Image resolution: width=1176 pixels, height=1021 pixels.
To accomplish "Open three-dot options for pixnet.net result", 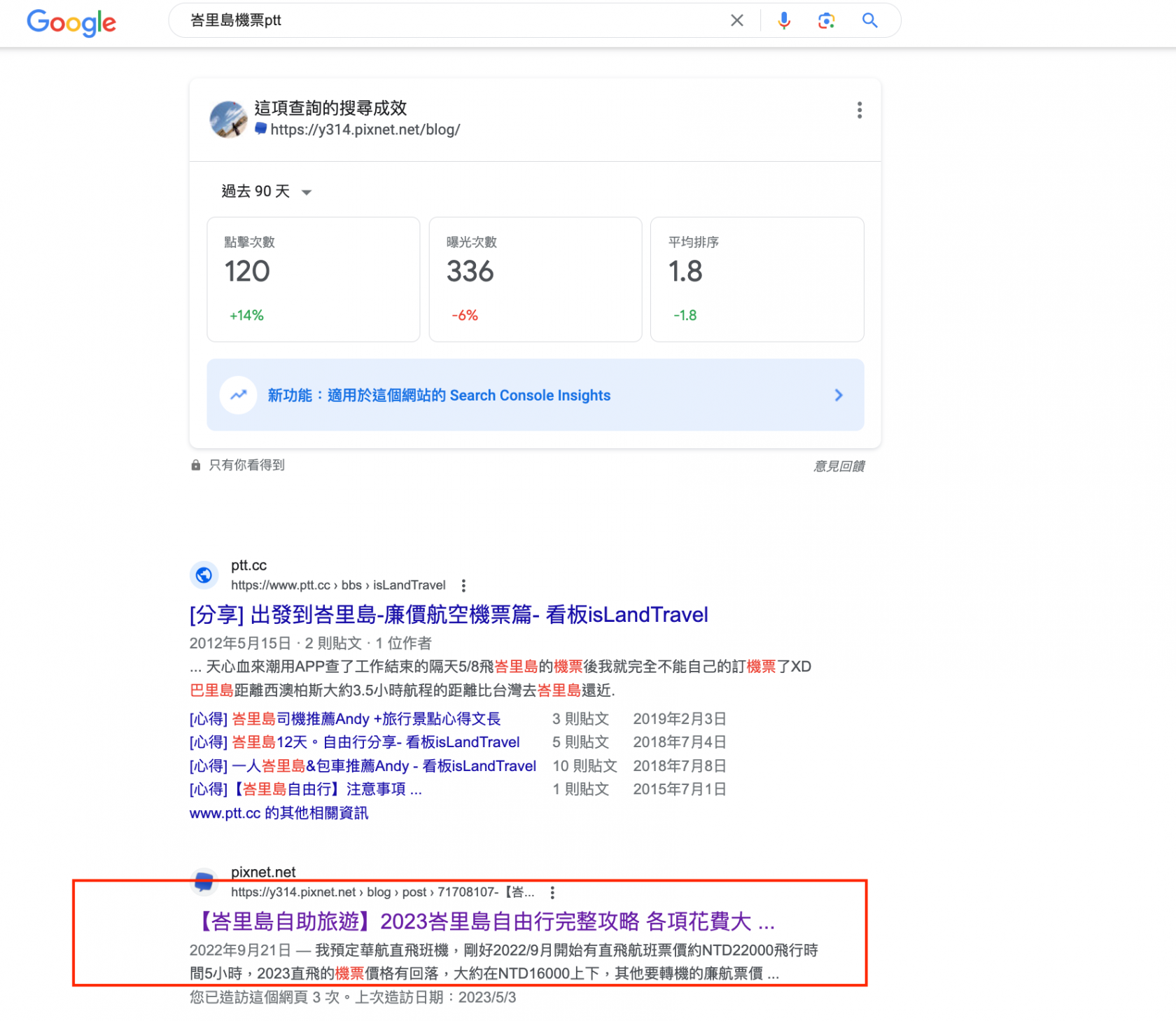I will click(x=552, y=892).
